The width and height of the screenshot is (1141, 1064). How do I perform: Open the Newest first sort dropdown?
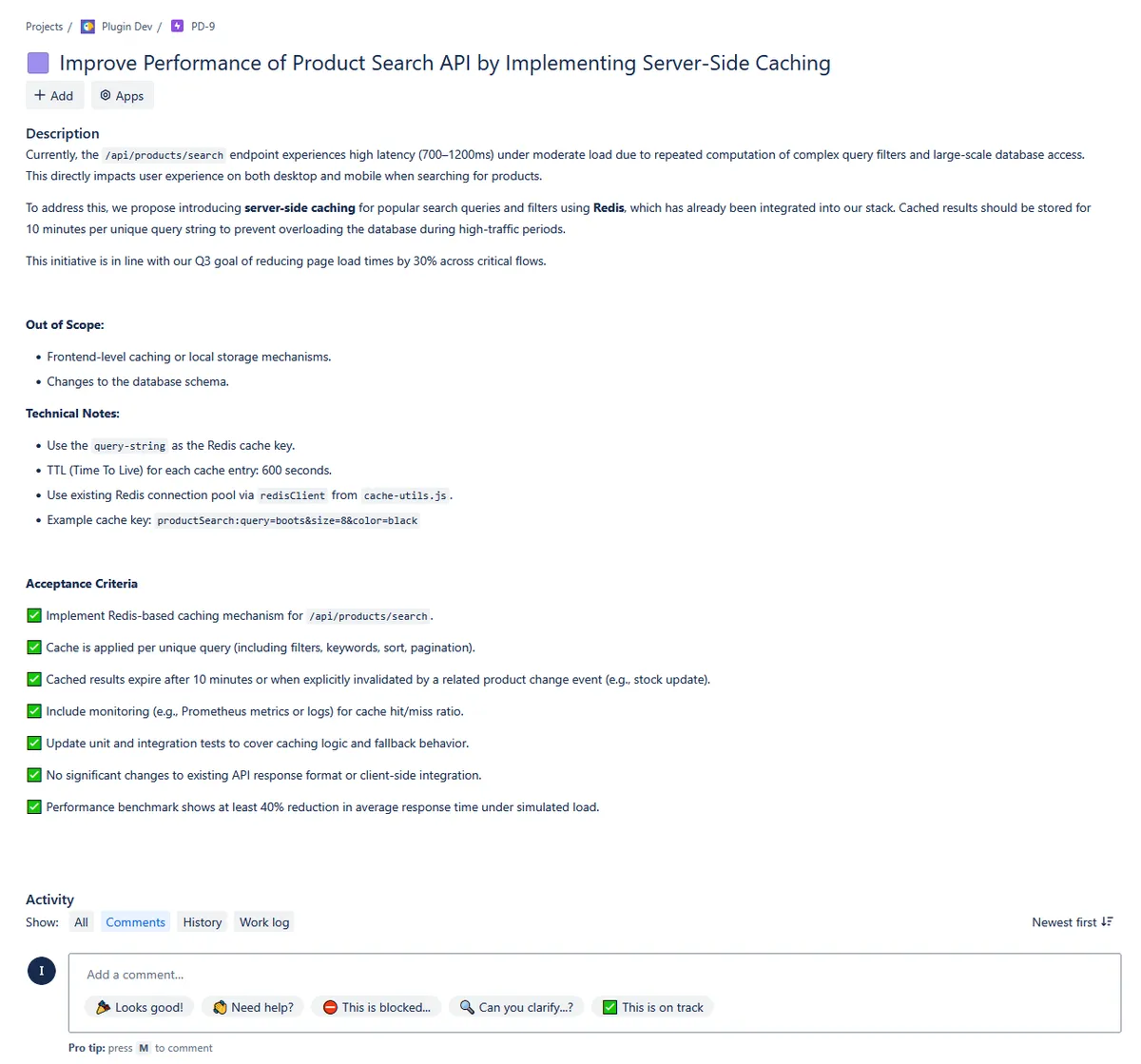pyautogui.click(x=1073, y=922)
